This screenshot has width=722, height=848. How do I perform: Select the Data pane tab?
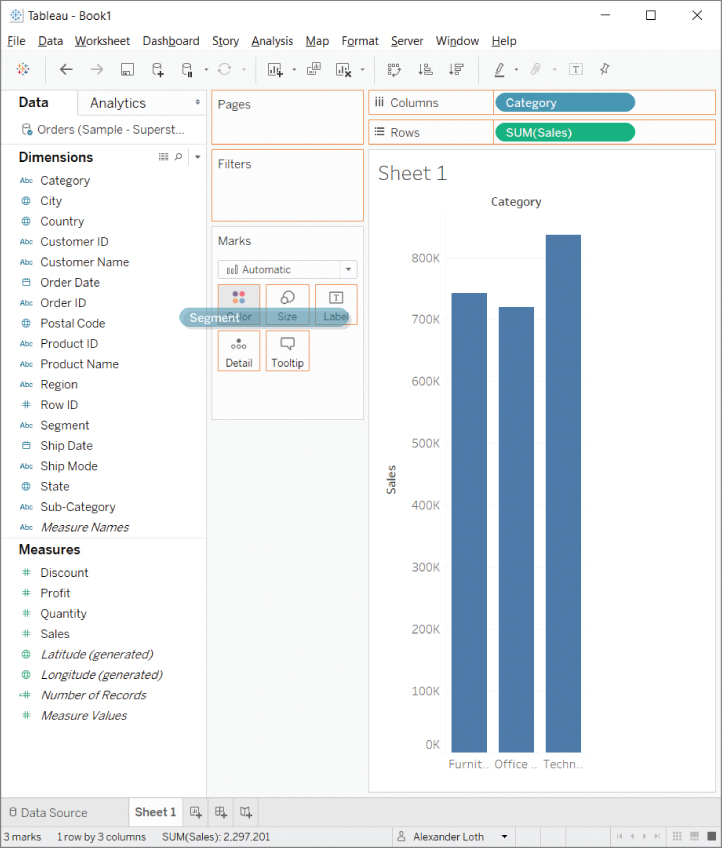[x=34, y=102]
